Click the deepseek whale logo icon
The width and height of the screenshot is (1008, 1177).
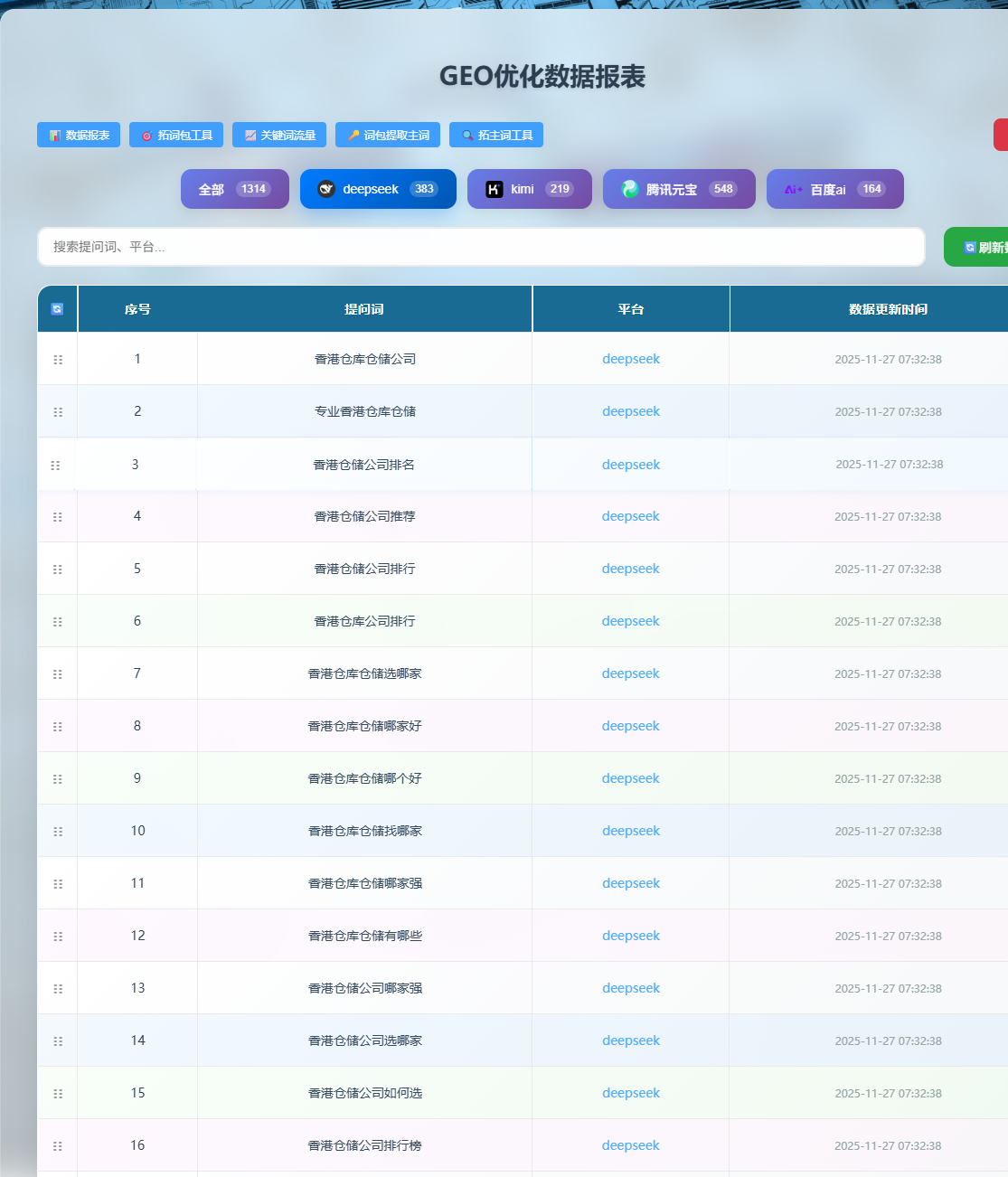point(326,189)
